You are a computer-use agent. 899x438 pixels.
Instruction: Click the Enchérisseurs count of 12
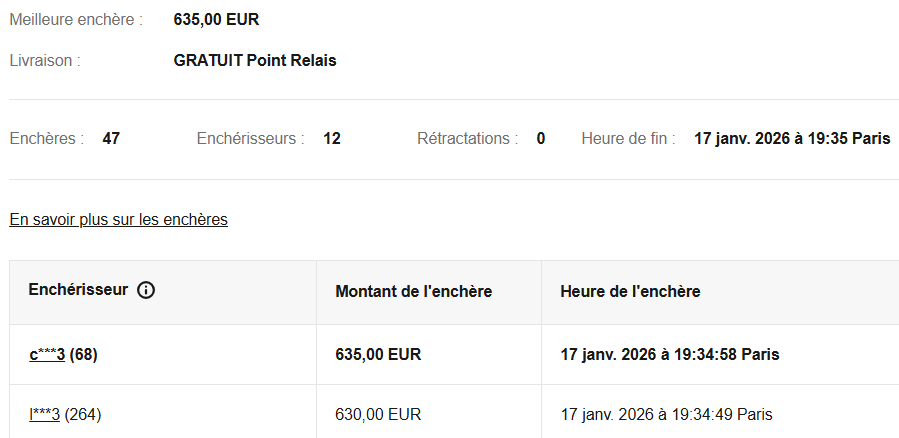tap(332, 139)
